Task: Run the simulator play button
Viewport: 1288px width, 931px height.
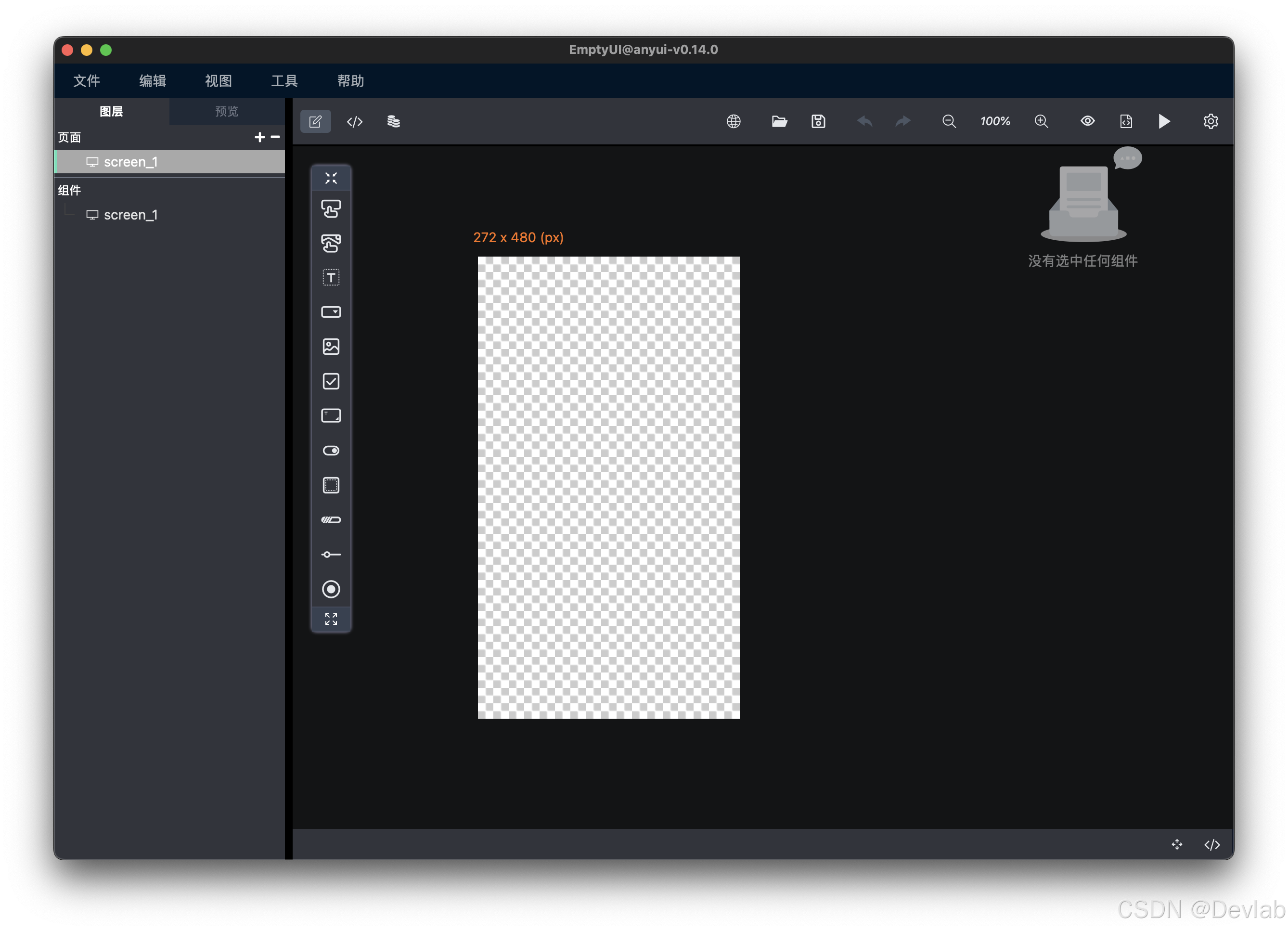Action: 1164,122
